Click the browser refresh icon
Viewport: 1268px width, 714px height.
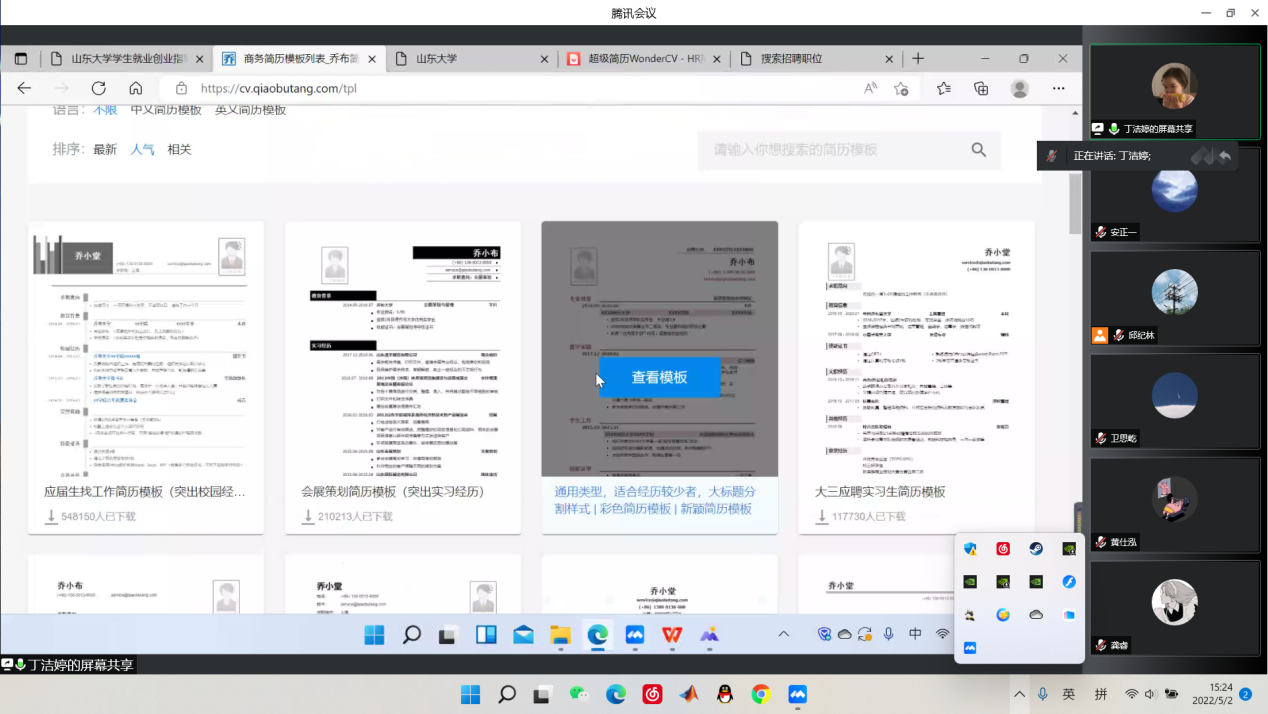pyautogui.click(x=98, y=88)
